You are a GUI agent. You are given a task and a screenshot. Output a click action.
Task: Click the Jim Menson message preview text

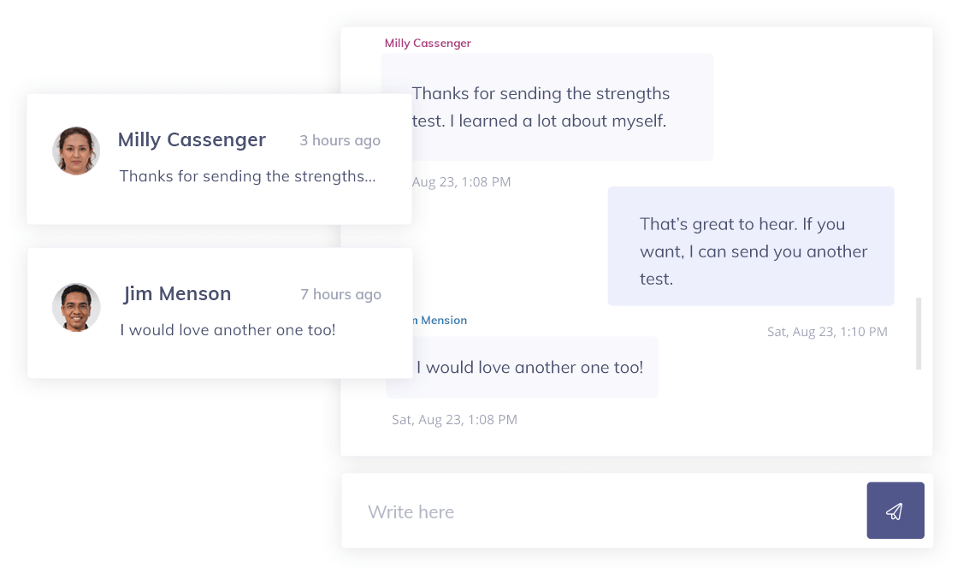[228, 329]
